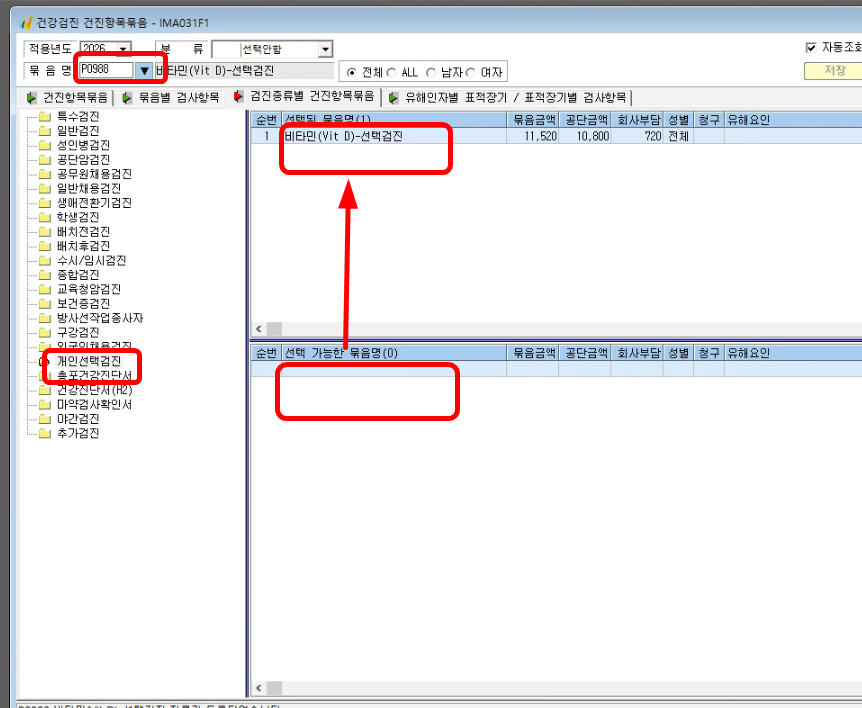Click the upper list horizontal scrollbar left arrow
The height and width of the screenshot is (708, 862).
pyautogui.click(x=259, y=329)
